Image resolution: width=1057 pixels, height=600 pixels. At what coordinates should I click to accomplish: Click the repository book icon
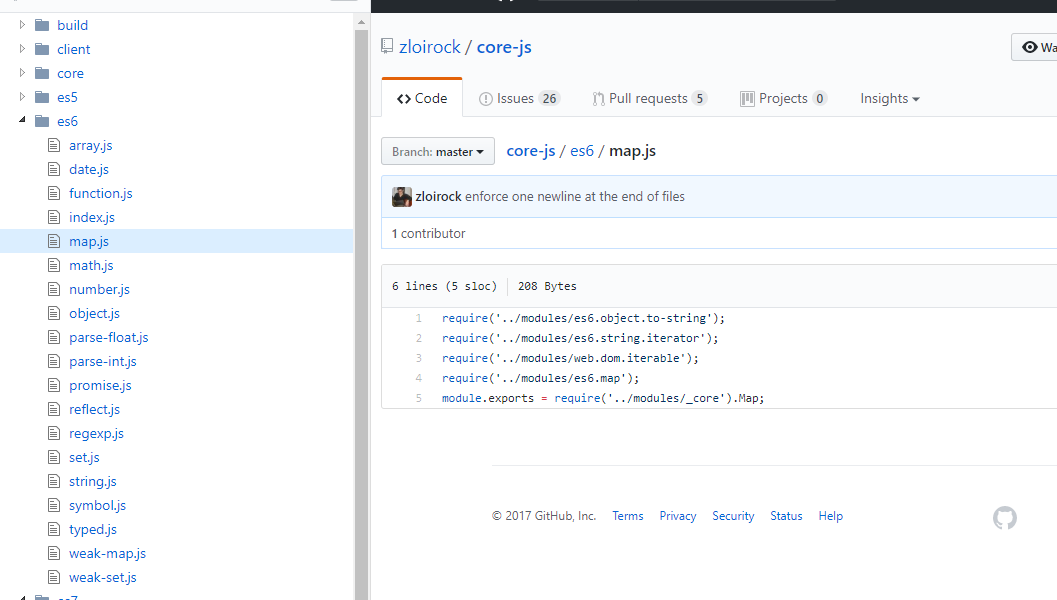tap(387, 46)
